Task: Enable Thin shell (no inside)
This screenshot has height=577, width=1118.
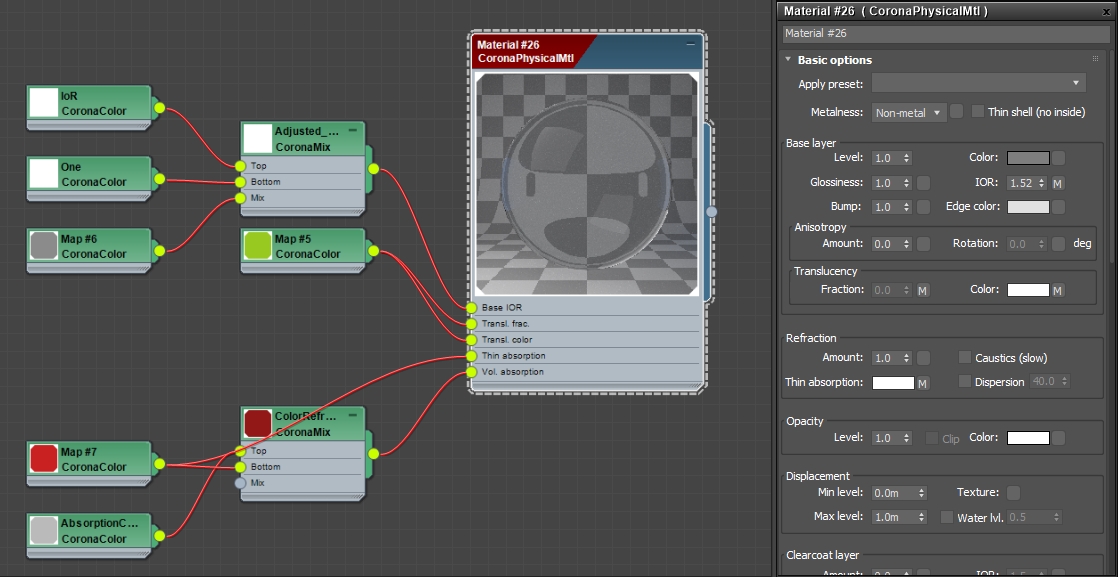Action: click(978, 111)
